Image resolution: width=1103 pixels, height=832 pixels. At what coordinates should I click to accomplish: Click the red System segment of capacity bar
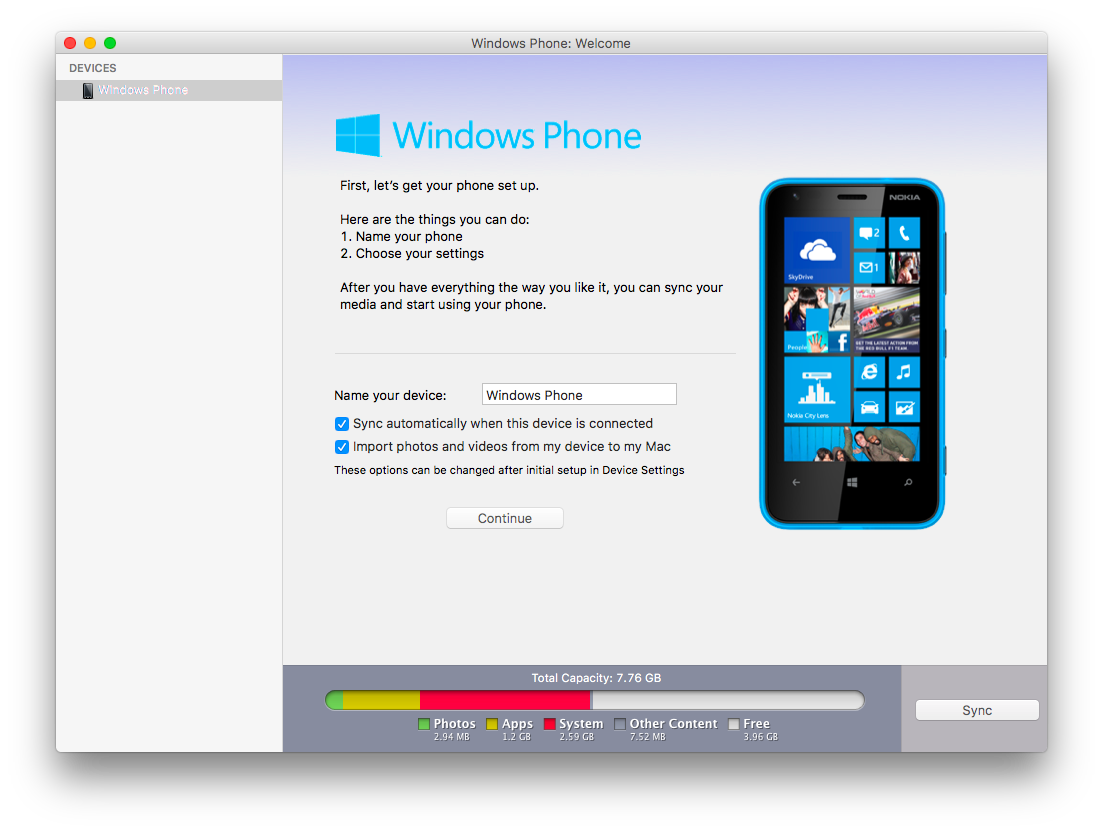coord(505,700)
